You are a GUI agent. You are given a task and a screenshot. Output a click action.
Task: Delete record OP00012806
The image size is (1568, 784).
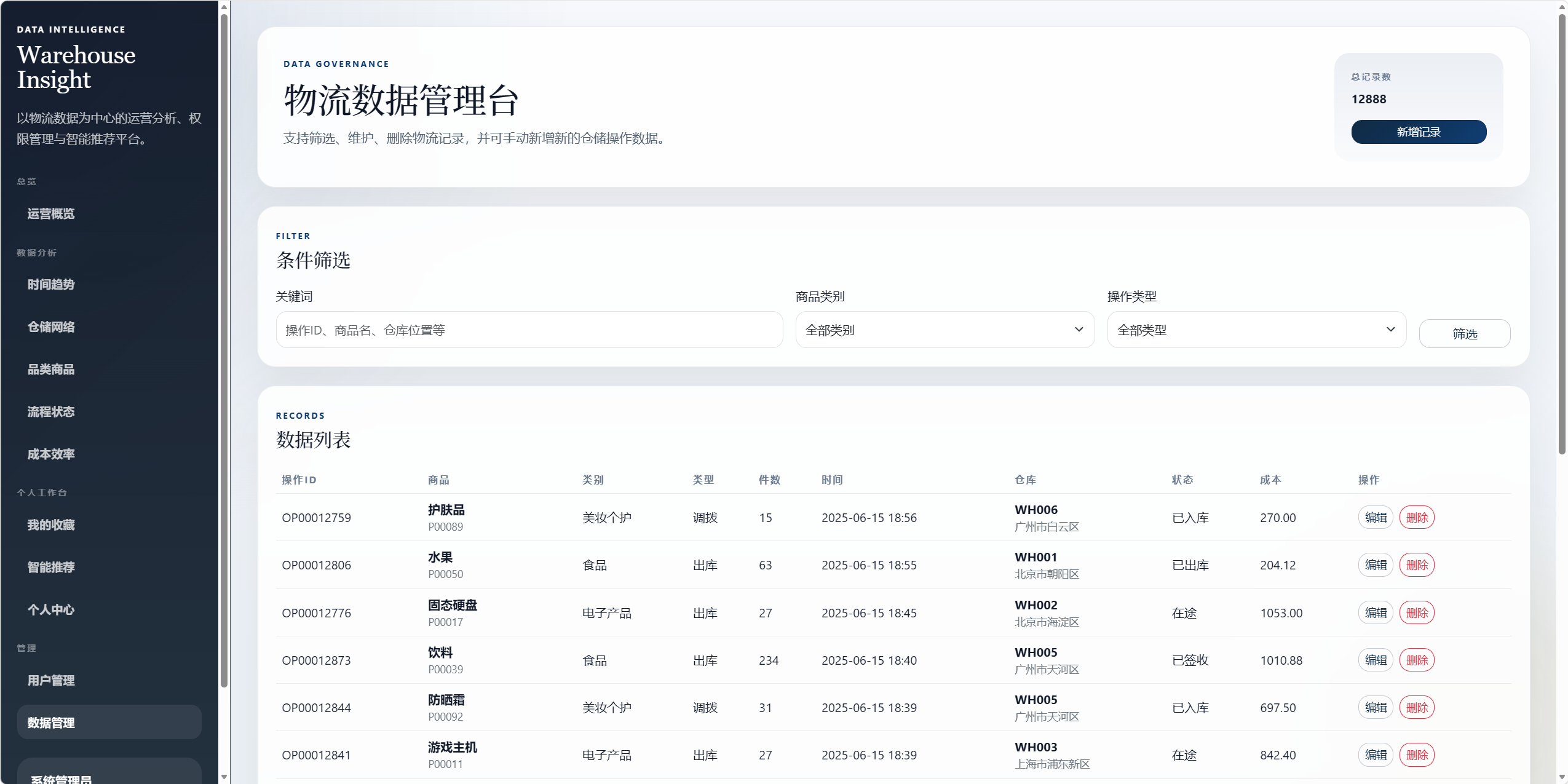coord(1416,564)
